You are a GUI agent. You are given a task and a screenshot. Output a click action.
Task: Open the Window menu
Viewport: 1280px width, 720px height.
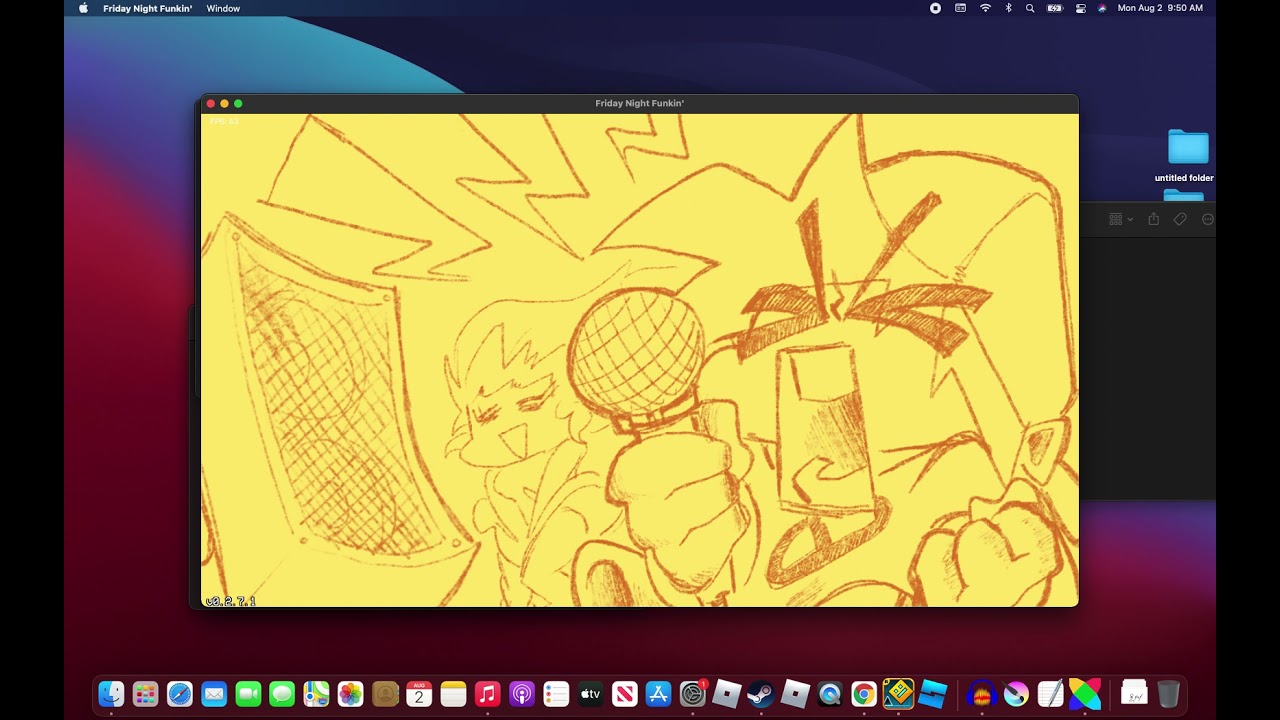[223, 8]
